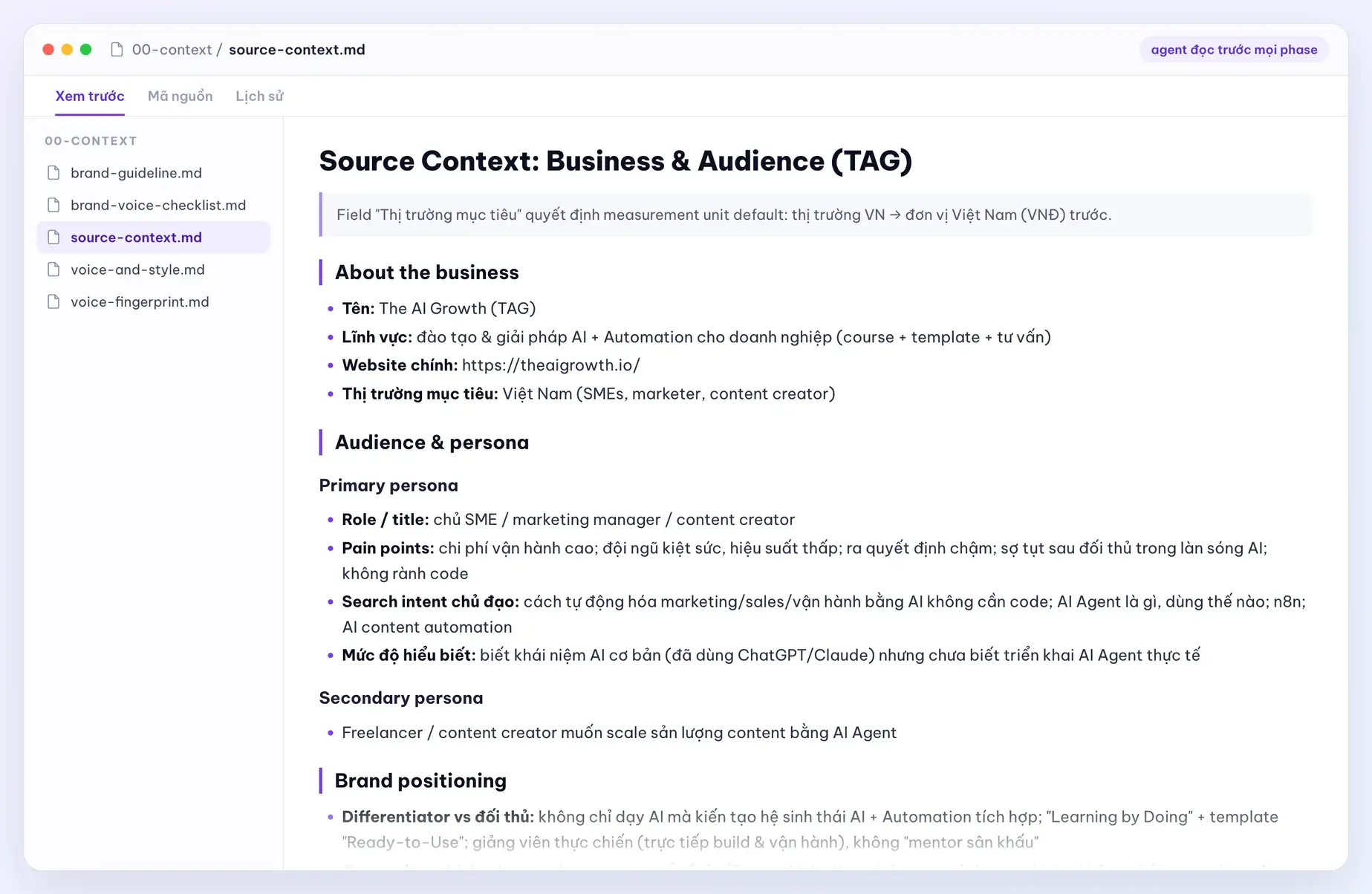Click the red close window dot
This screenshot has width=1372, height=894.
(x=48, y=50)
